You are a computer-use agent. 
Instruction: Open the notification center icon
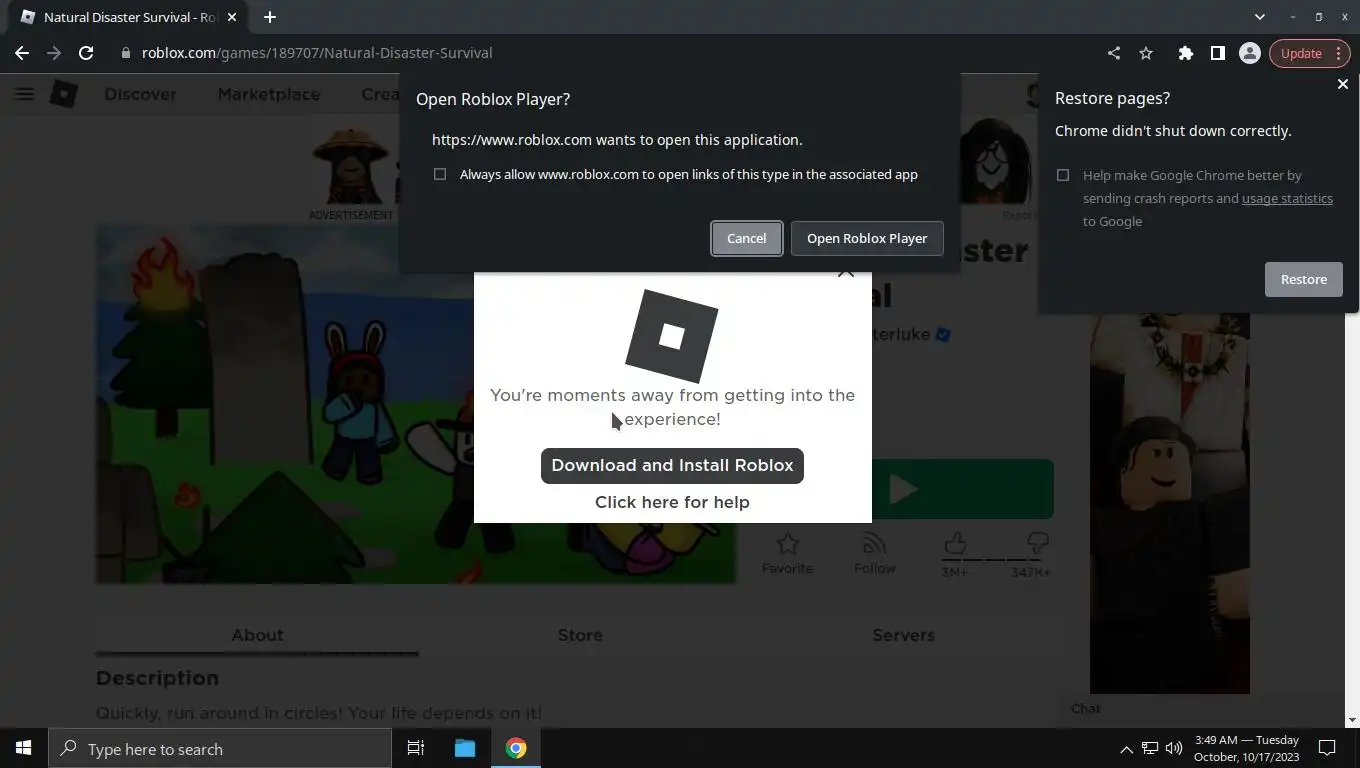click(x=1327, y=748)
